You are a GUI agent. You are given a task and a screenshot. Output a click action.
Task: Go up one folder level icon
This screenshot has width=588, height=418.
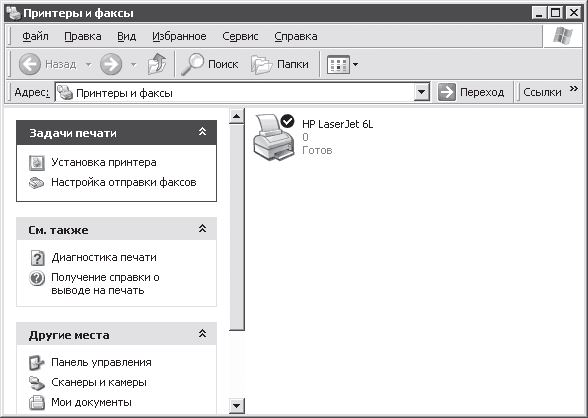157,64
